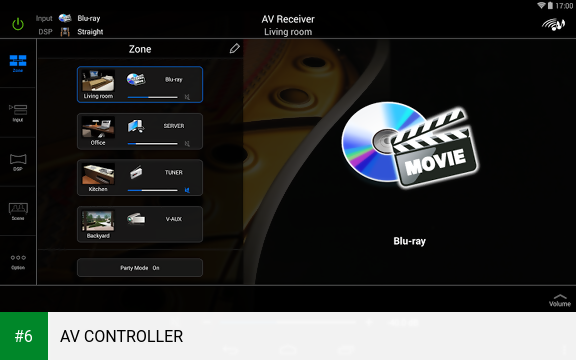
Task: Open the Input tab in sidebar
Action: [18, 113]
